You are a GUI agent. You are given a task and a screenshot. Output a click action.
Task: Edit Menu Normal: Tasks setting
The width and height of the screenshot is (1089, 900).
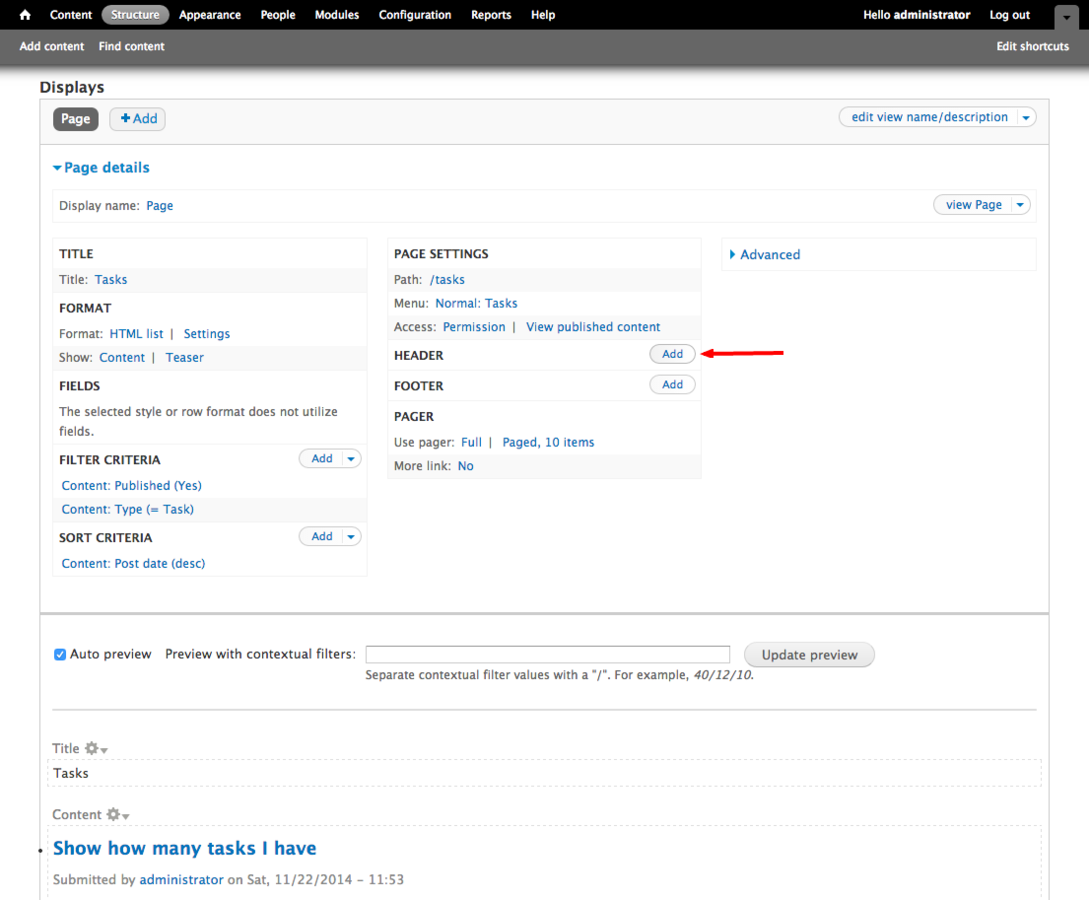pyautogui.click(x=476, y=303)
